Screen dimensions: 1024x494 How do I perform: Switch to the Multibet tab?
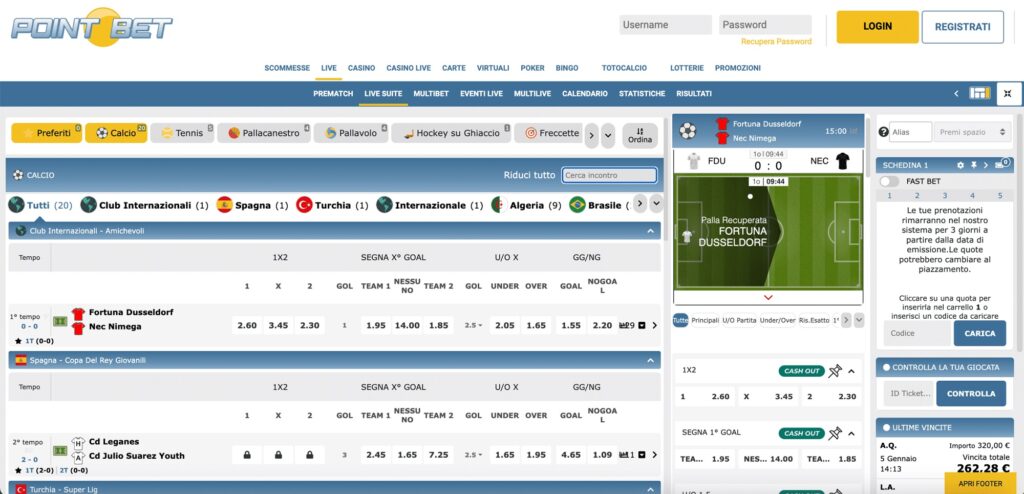click(431, 93)
